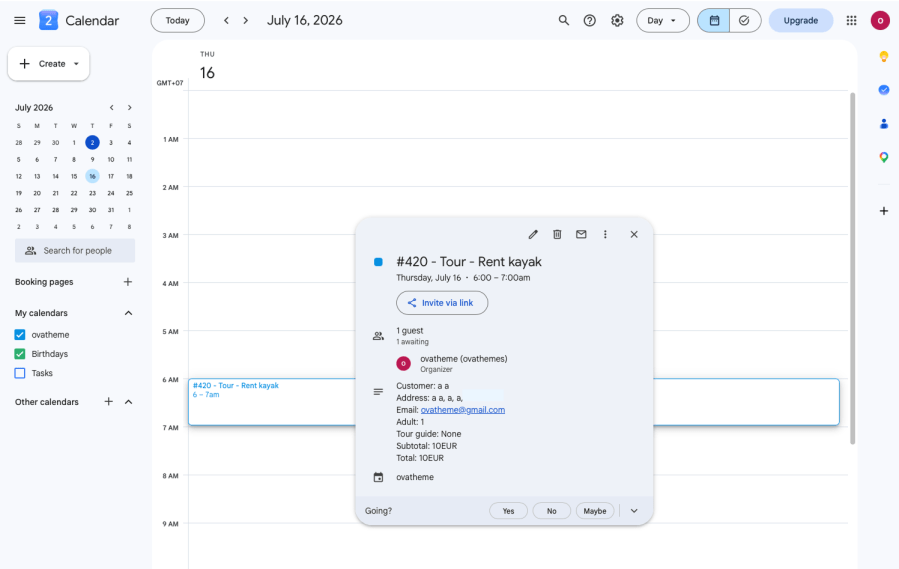Open the Day view dropdown
899x569 pixels.
(x=662, y=21)
